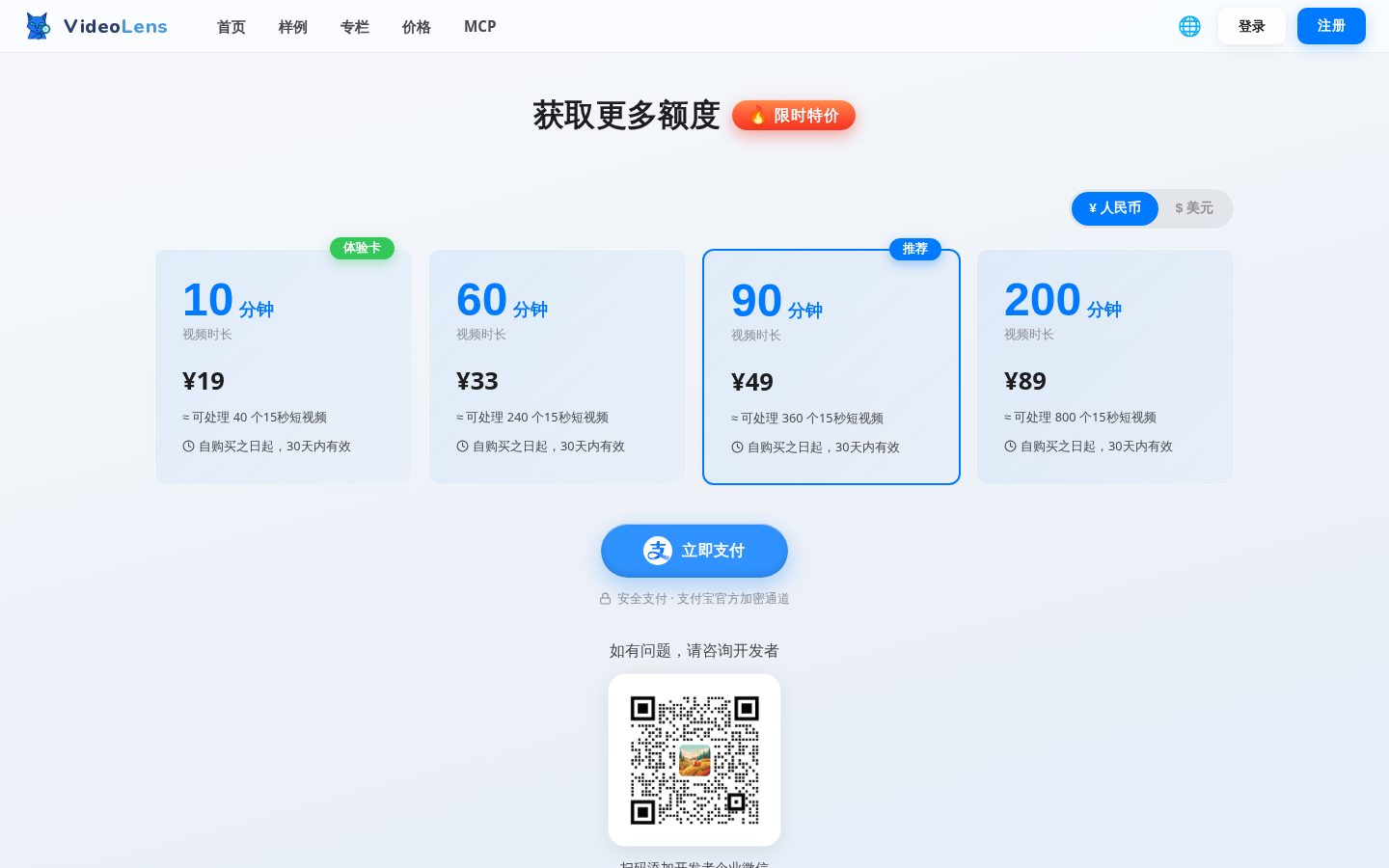Click the 获取更多额度 heading
The width and height of the screenshot is (1389, 868).
627,115
